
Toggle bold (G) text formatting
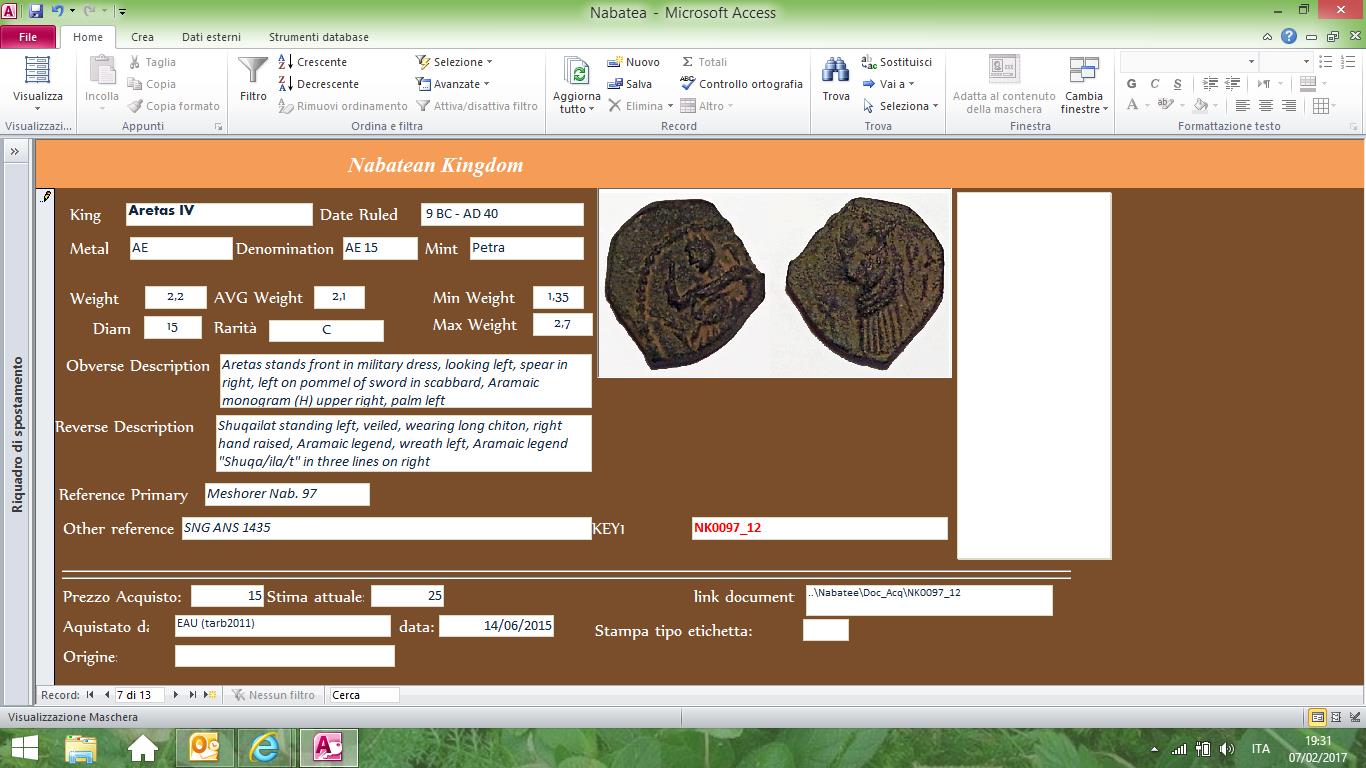(1132, 84)
